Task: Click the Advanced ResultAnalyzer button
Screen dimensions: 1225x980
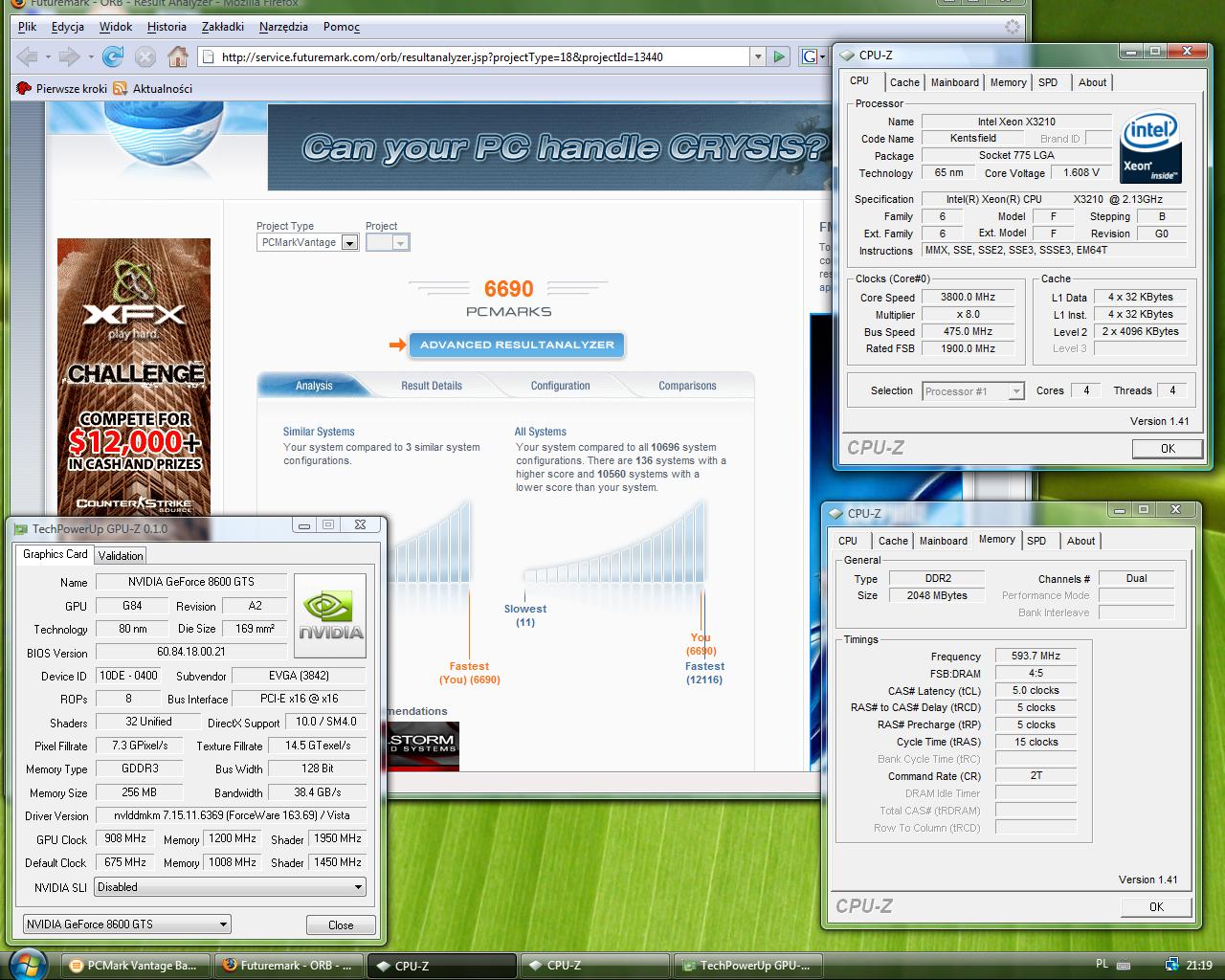Action: [517, 345]
